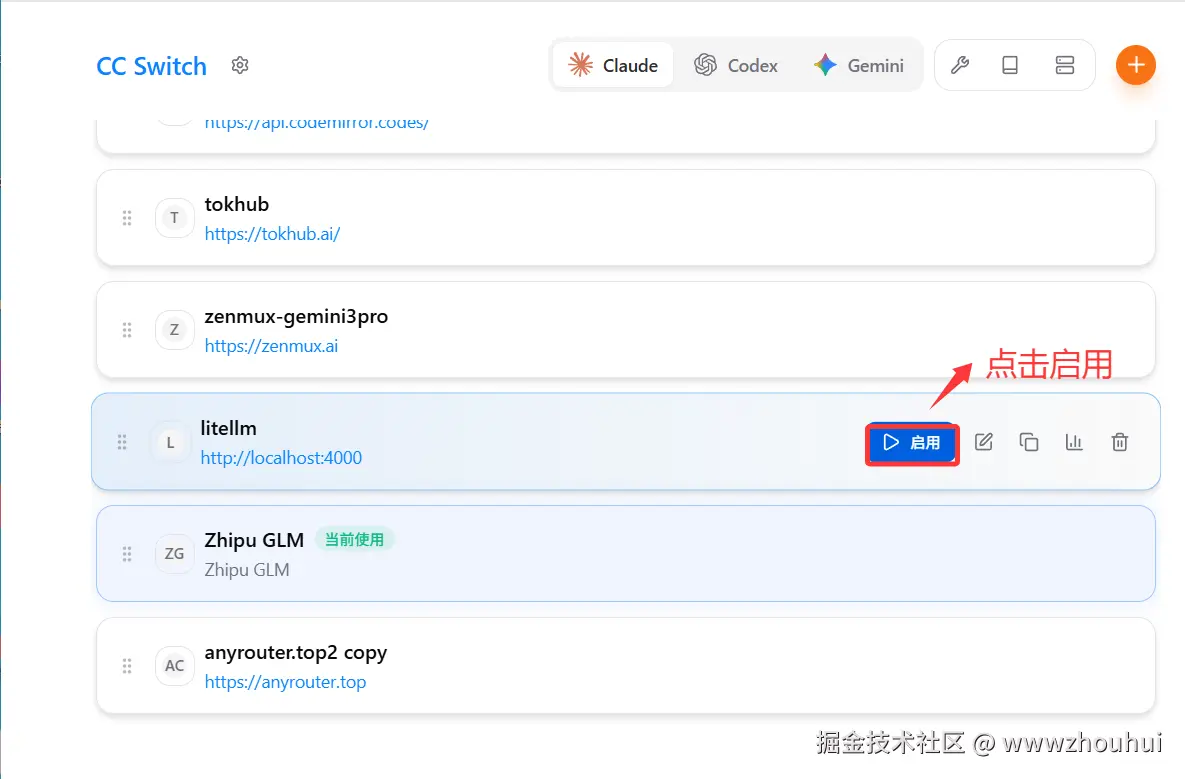Enable the litellm provider

(x=912, y=444)
